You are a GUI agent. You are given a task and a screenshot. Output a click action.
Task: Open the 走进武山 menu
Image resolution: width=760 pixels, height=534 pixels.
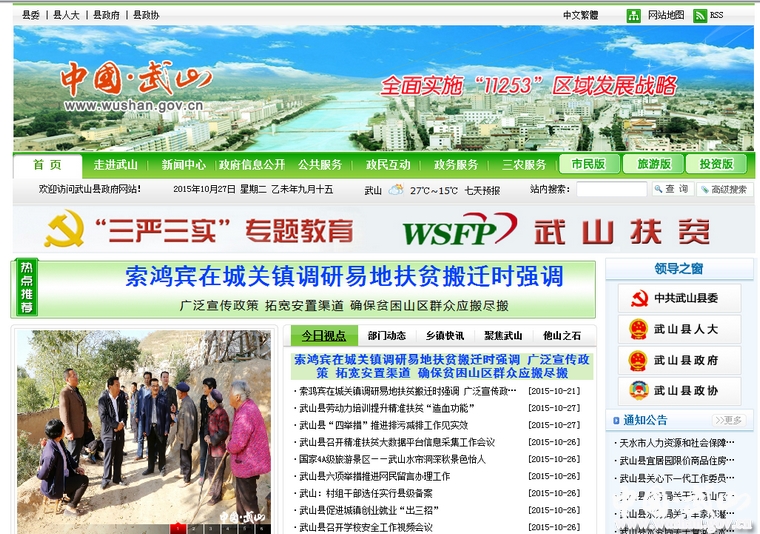[115, 165]
